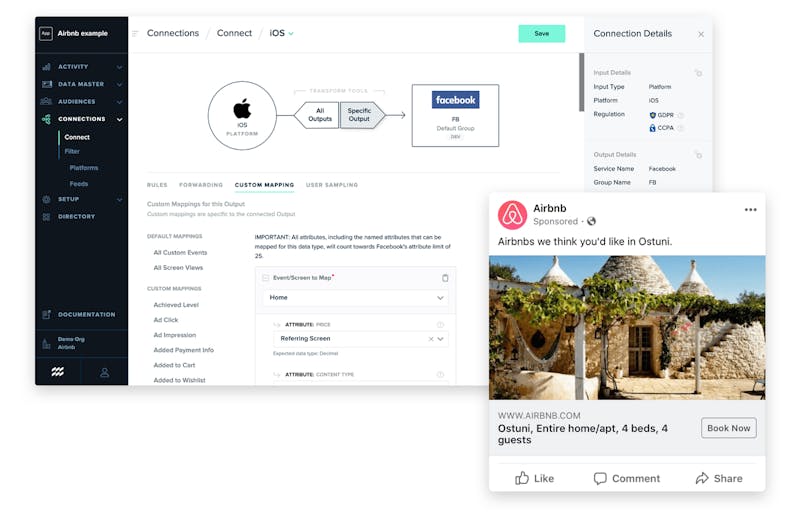Image resolution: width=800 pixels, height=512 pixels.
Task: Select the All Outputs transform node
Action: pyautogui.click(x=318, y=115)
